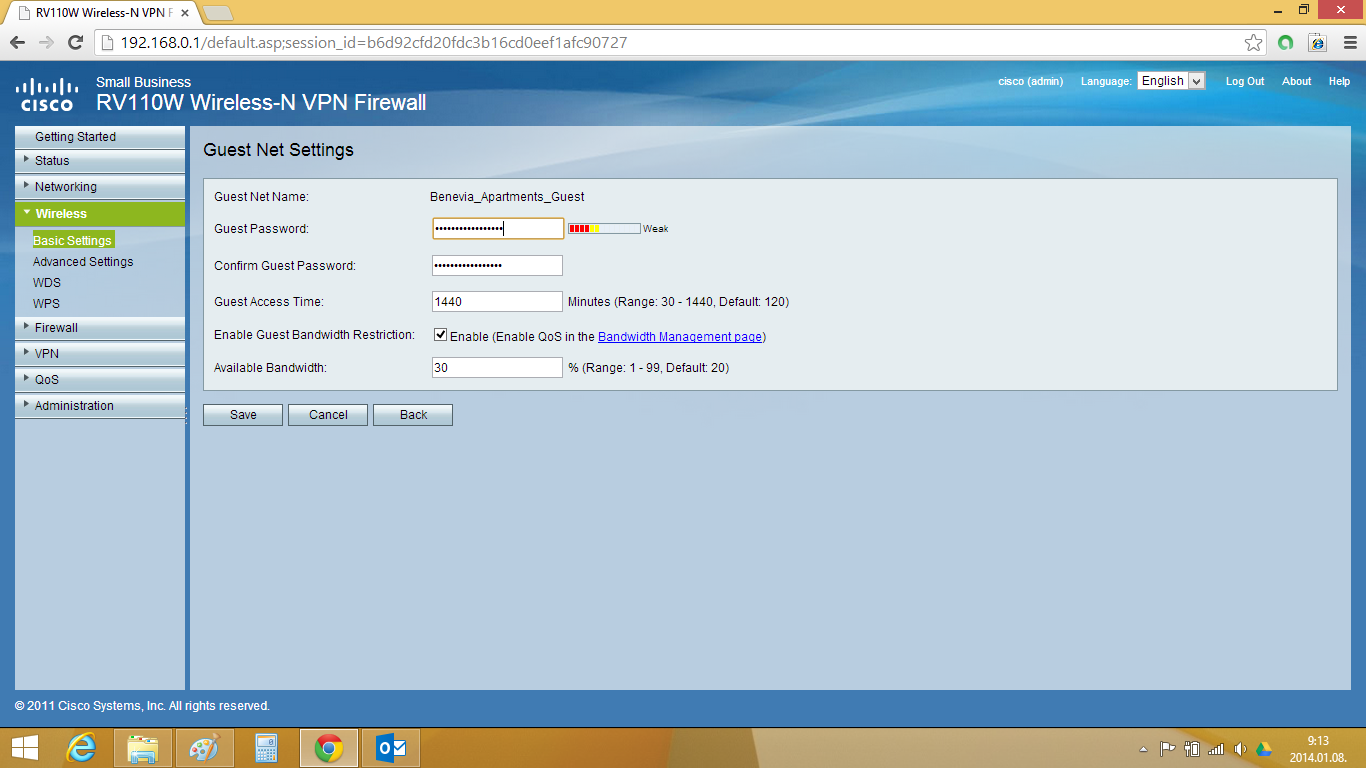Log Out of the router
The height and width of the screenshot is (768, 1366).
pyautogui.click(x=1245, y=81)
